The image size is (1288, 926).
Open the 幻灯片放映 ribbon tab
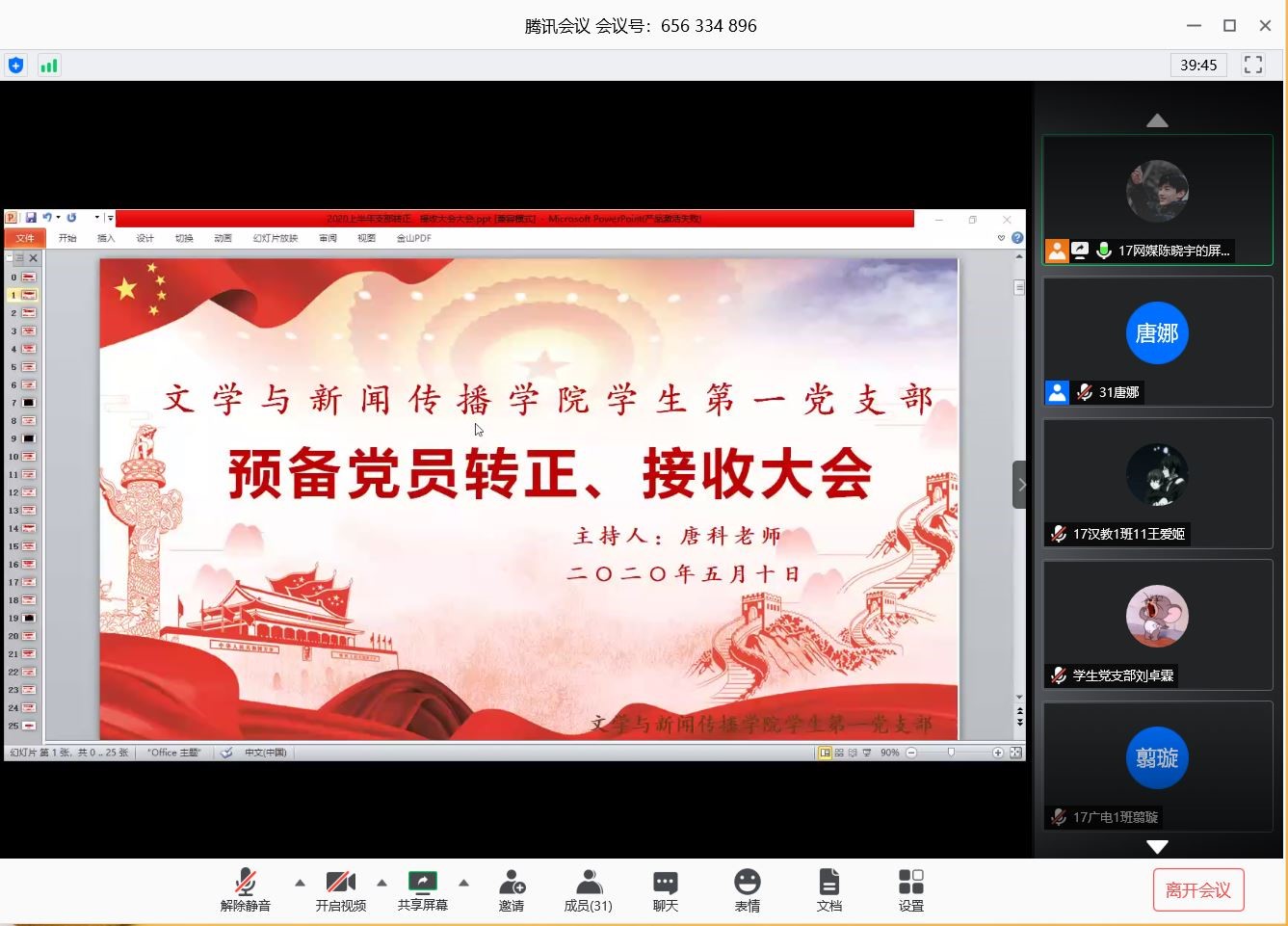(276, 238)
